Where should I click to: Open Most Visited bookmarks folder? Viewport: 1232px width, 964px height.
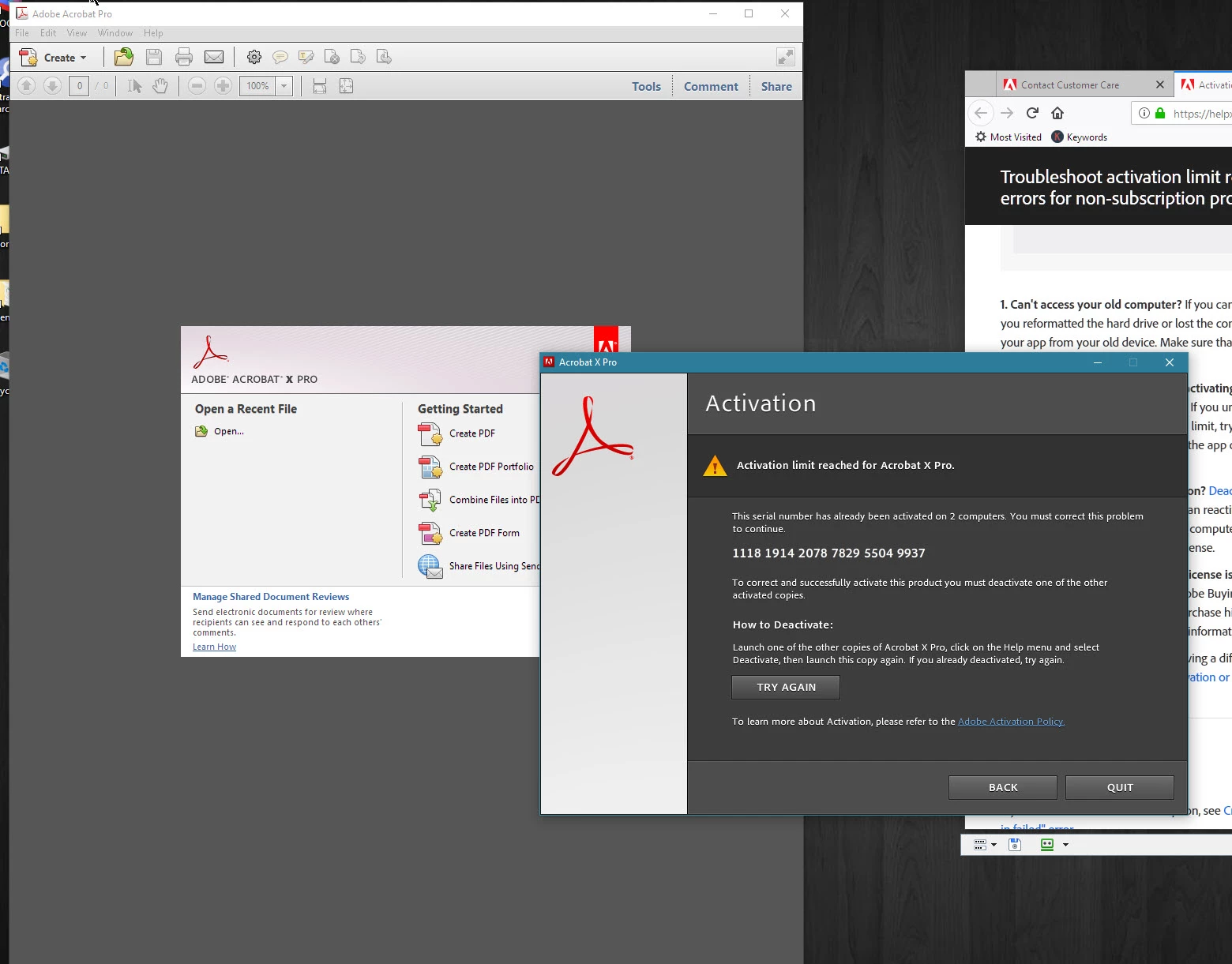point(1009,137)
